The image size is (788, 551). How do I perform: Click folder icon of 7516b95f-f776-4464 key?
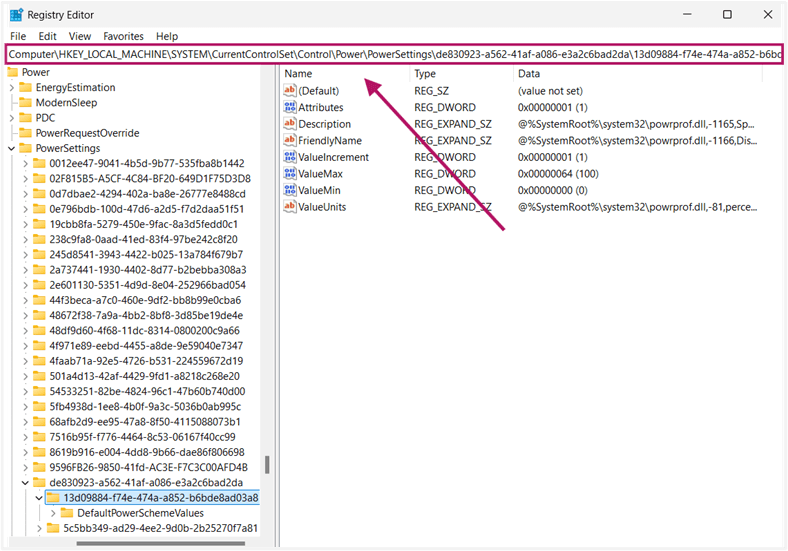coord(39,437)
